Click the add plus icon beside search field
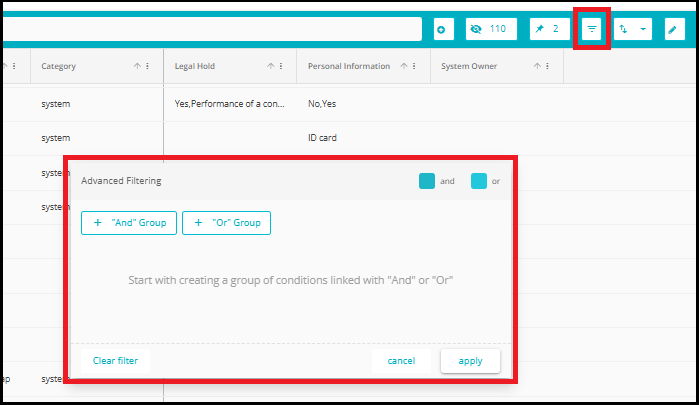The width and height of the screenshot is (699, 405). pyautogui.click(x=443, y=29)
